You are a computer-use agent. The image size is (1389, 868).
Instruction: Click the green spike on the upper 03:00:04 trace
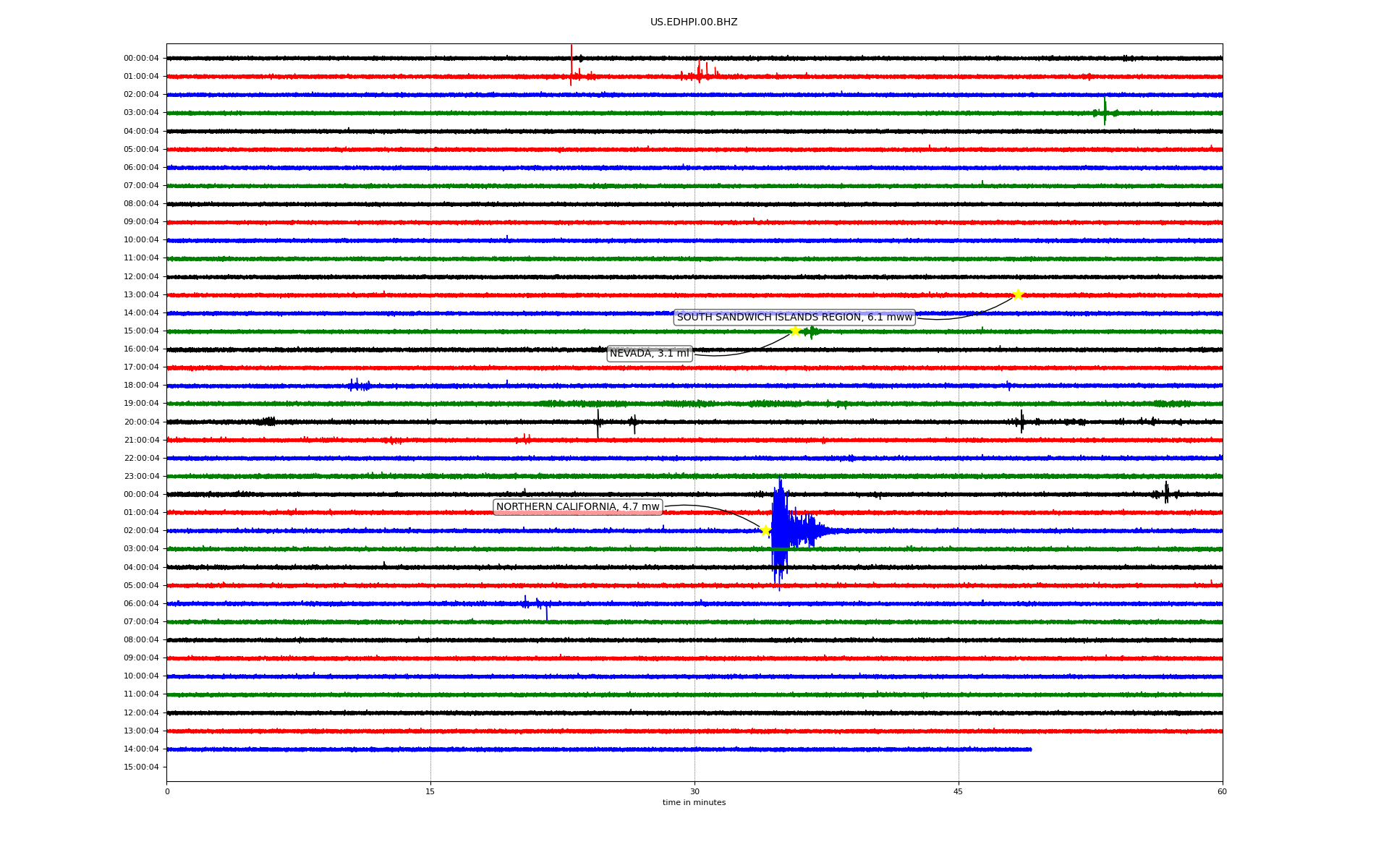coord(1105,112)
